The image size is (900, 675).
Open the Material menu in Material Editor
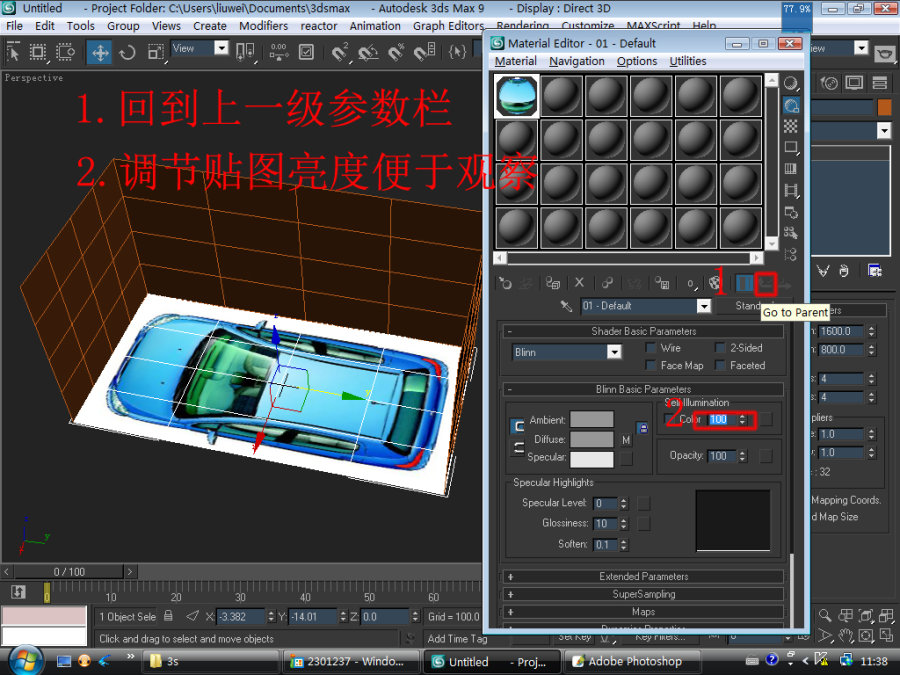(515, 61)
